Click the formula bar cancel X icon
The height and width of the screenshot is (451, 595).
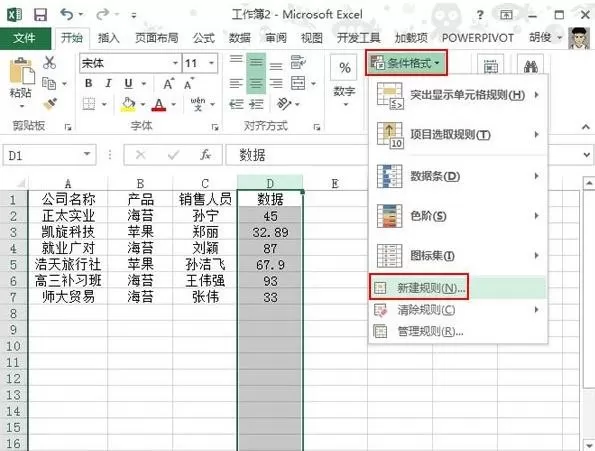click(140, 155)
